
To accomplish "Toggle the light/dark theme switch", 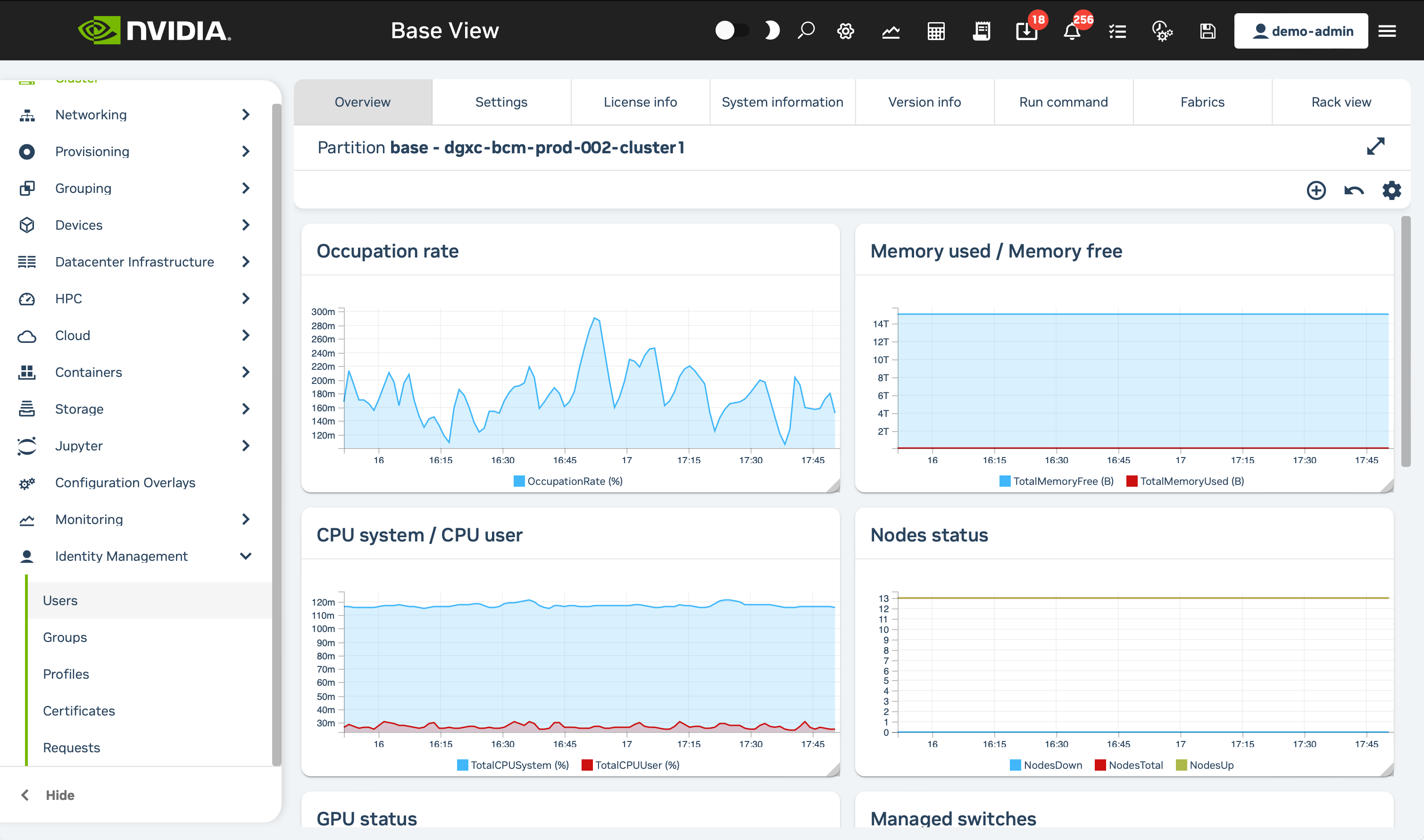I will [x=732, y=31].
